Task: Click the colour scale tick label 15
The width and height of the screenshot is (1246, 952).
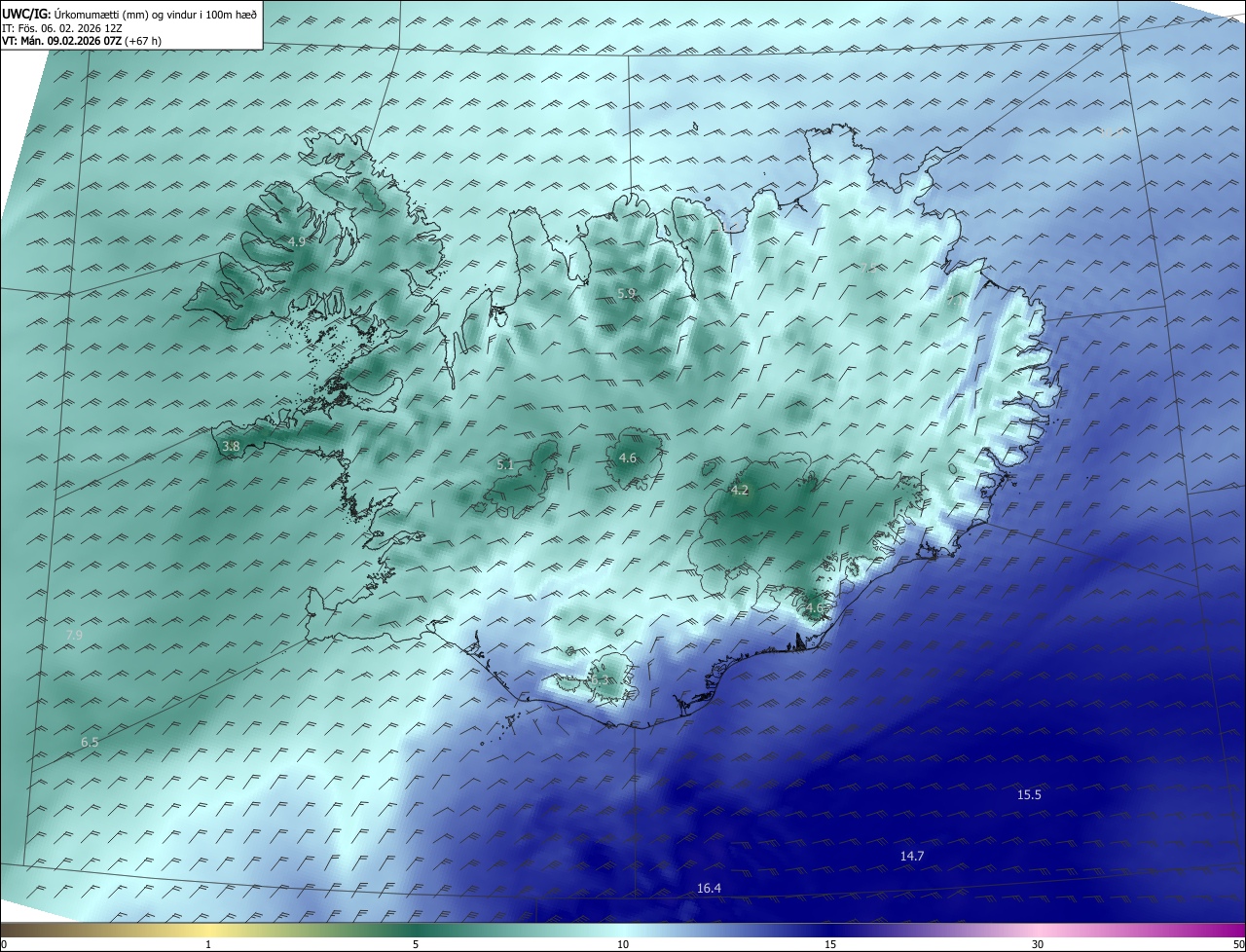Action: pyautogui.click(x=830, y=944)
